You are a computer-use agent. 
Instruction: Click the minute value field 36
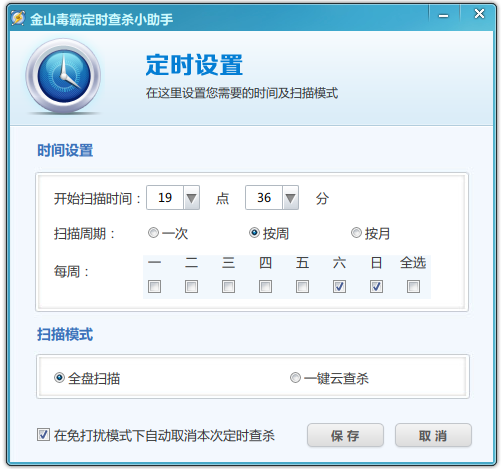[264, 198]
